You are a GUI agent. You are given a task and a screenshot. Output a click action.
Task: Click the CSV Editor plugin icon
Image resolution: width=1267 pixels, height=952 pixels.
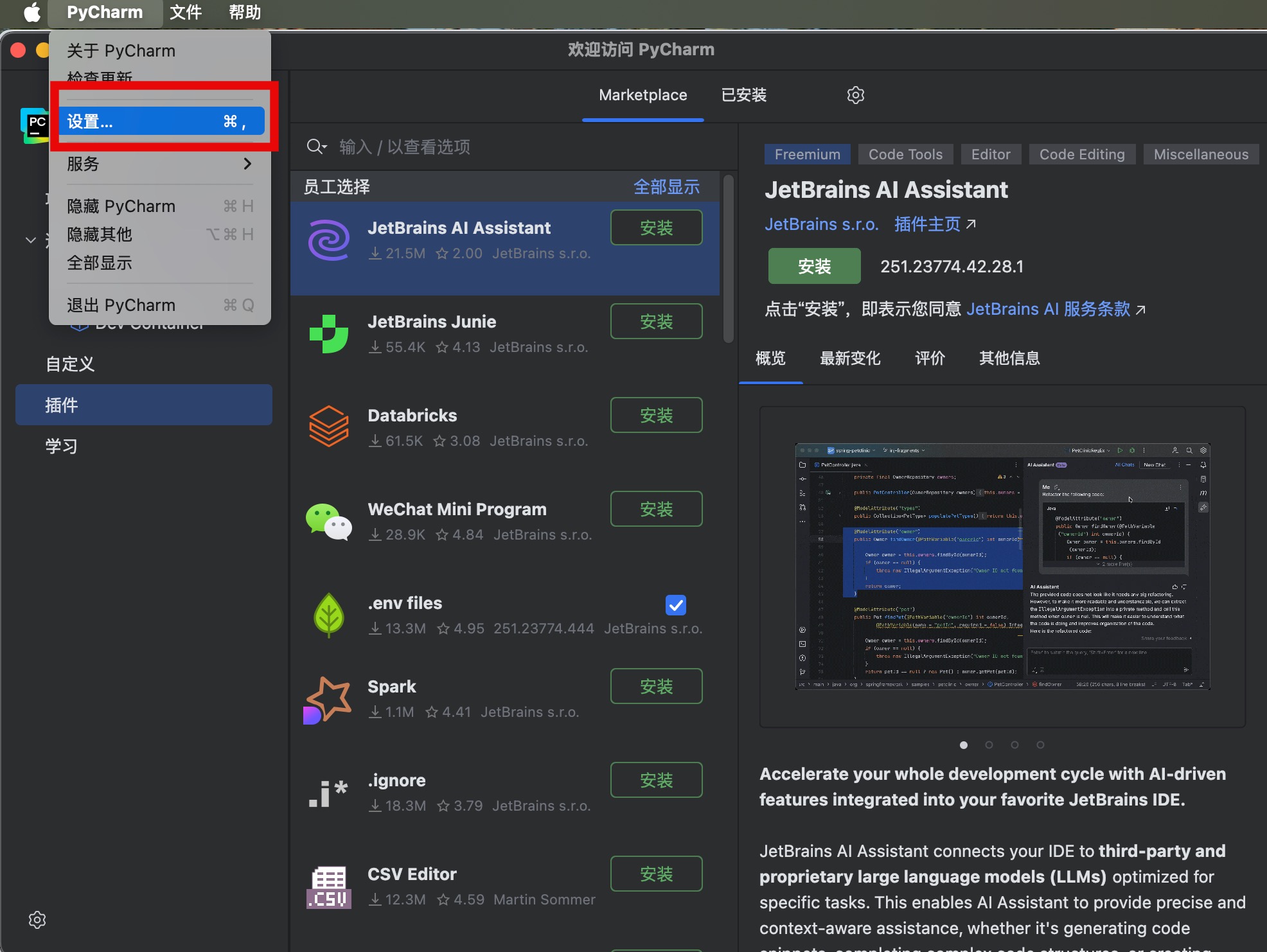coord(328,886)
